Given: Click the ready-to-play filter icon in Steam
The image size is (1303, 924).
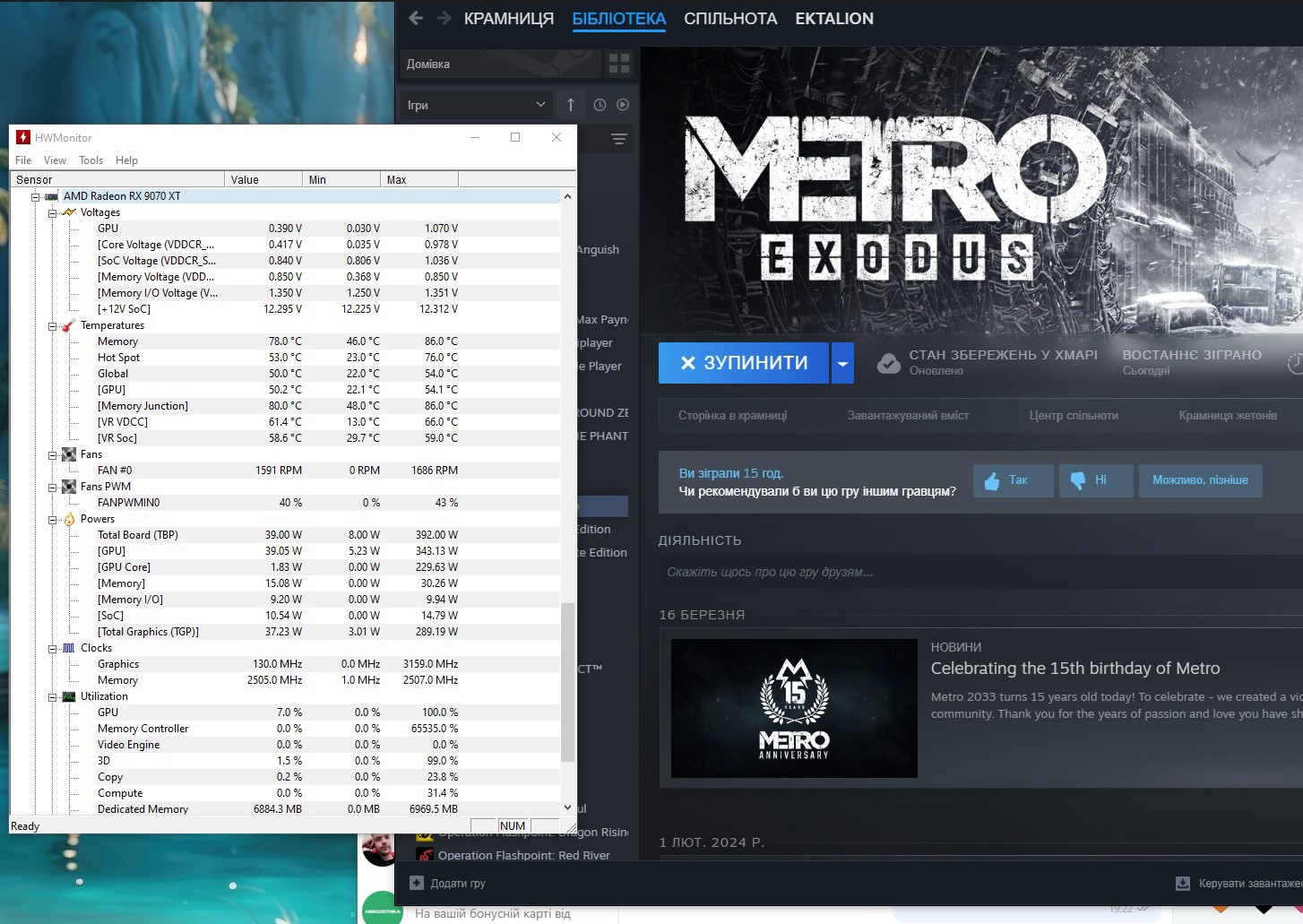Looking at the screenshot, I should 623,105.
